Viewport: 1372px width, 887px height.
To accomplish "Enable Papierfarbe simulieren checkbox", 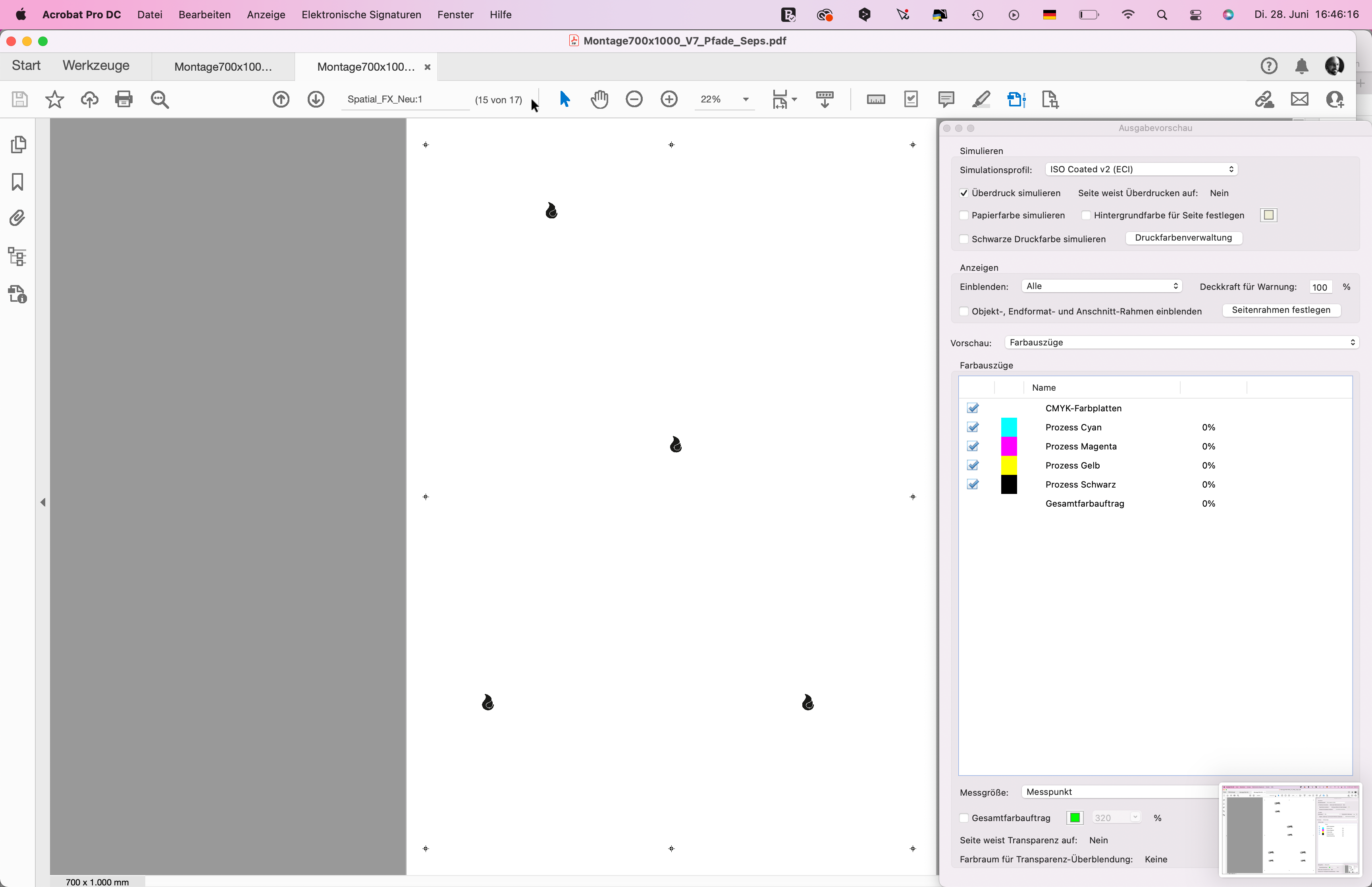I will tap(964, 216).
